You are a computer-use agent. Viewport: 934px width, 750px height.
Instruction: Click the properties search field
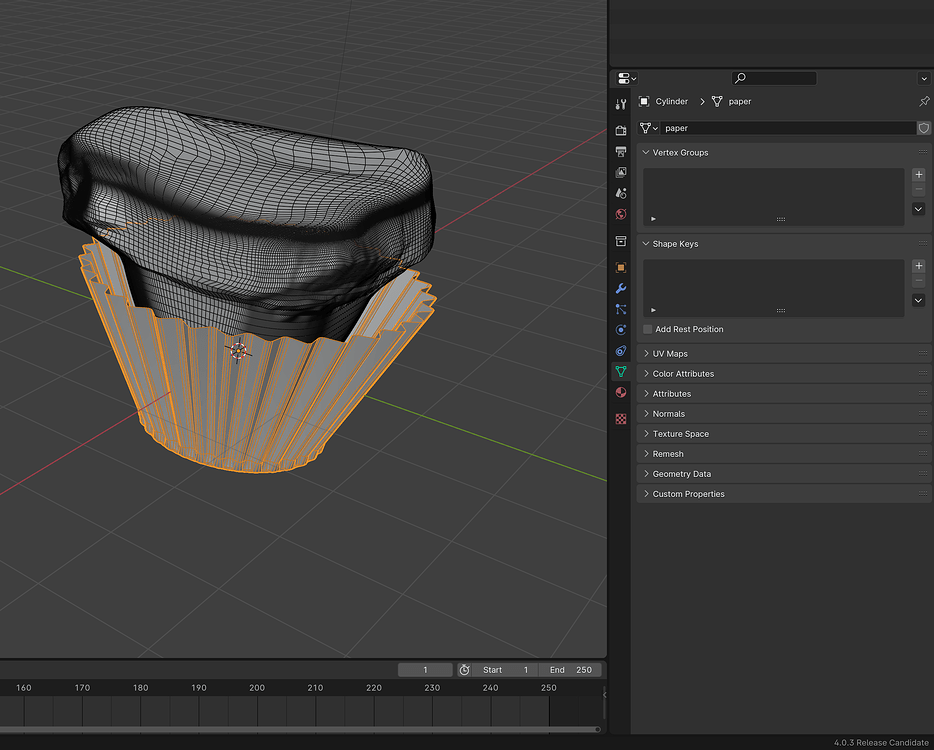click(x=774, y=78)
